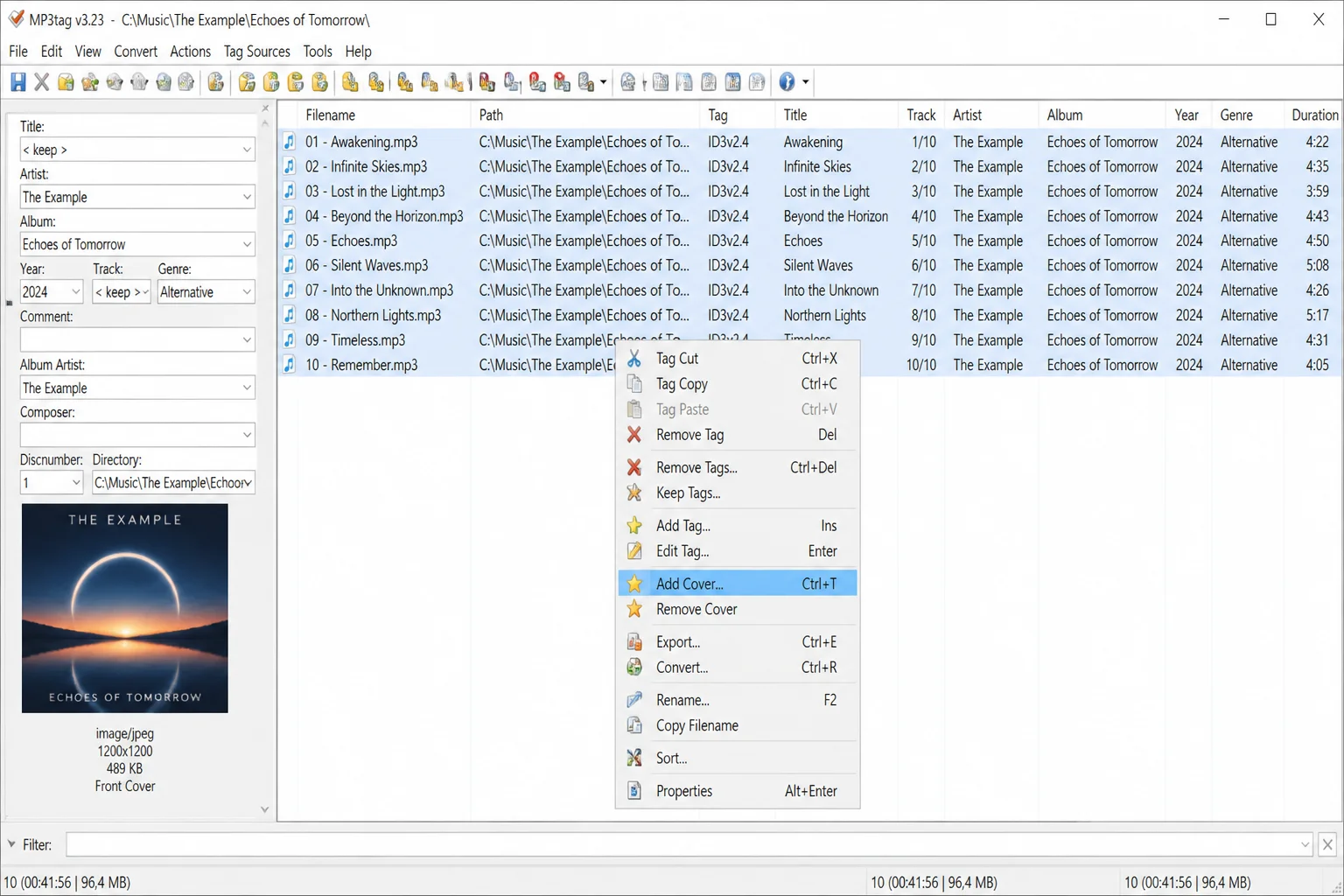The height and width of the screenshot is (896, 1344).
Task: Open the Genre dropdown showing Alternative
Action: coord(247,292)
